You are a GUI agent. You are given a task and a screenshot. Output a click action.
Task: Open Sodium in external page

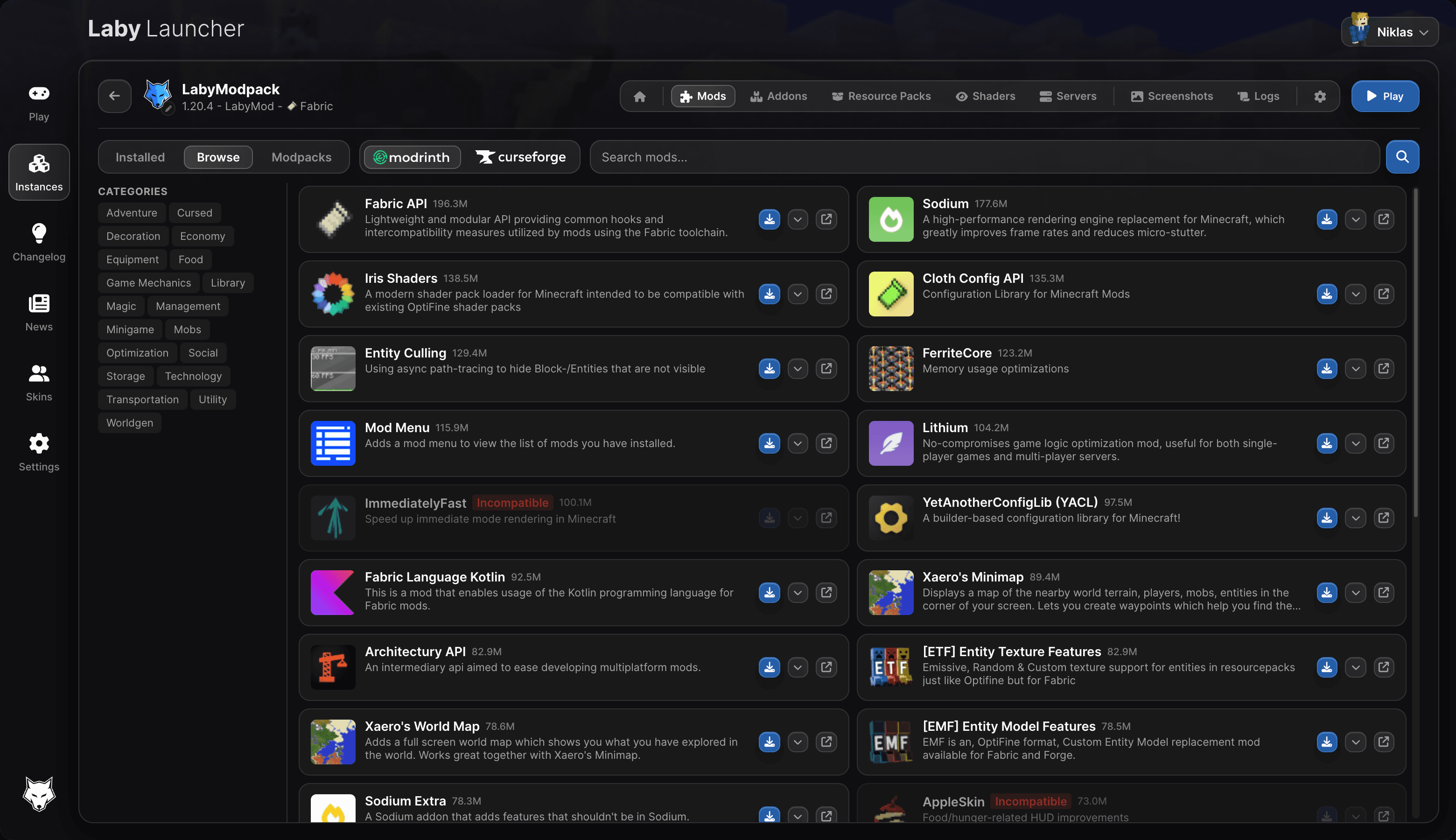coord(1383,219)
